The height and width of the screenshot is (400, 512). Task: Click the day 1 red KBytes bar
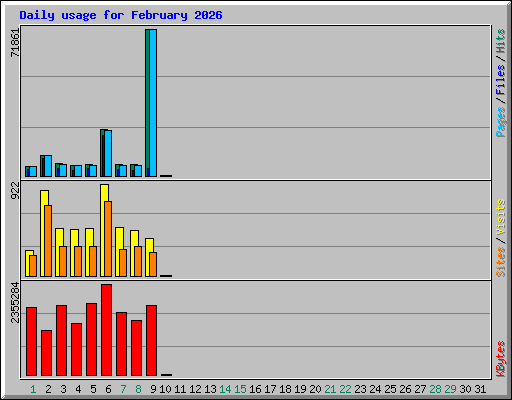[x=31, y=342]
